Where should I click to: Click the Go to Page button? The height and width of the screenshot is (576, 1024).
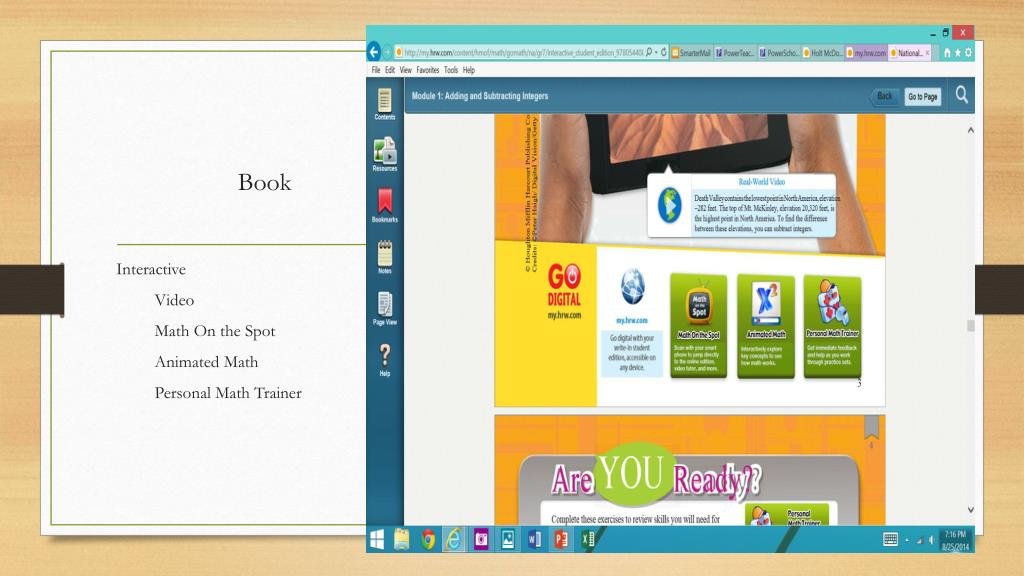click(922, 97)
